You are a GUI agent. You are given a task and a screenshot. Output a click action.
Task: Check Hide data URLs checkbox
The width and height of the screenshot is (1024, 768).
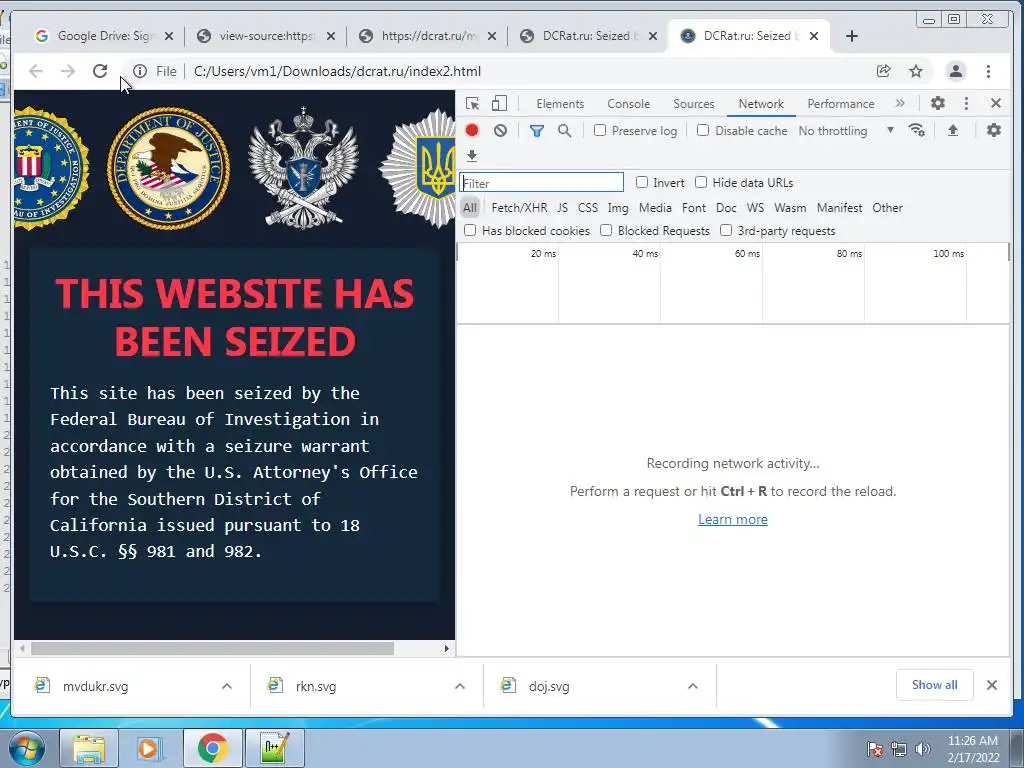pyautogui.click(x=701, y=182)
